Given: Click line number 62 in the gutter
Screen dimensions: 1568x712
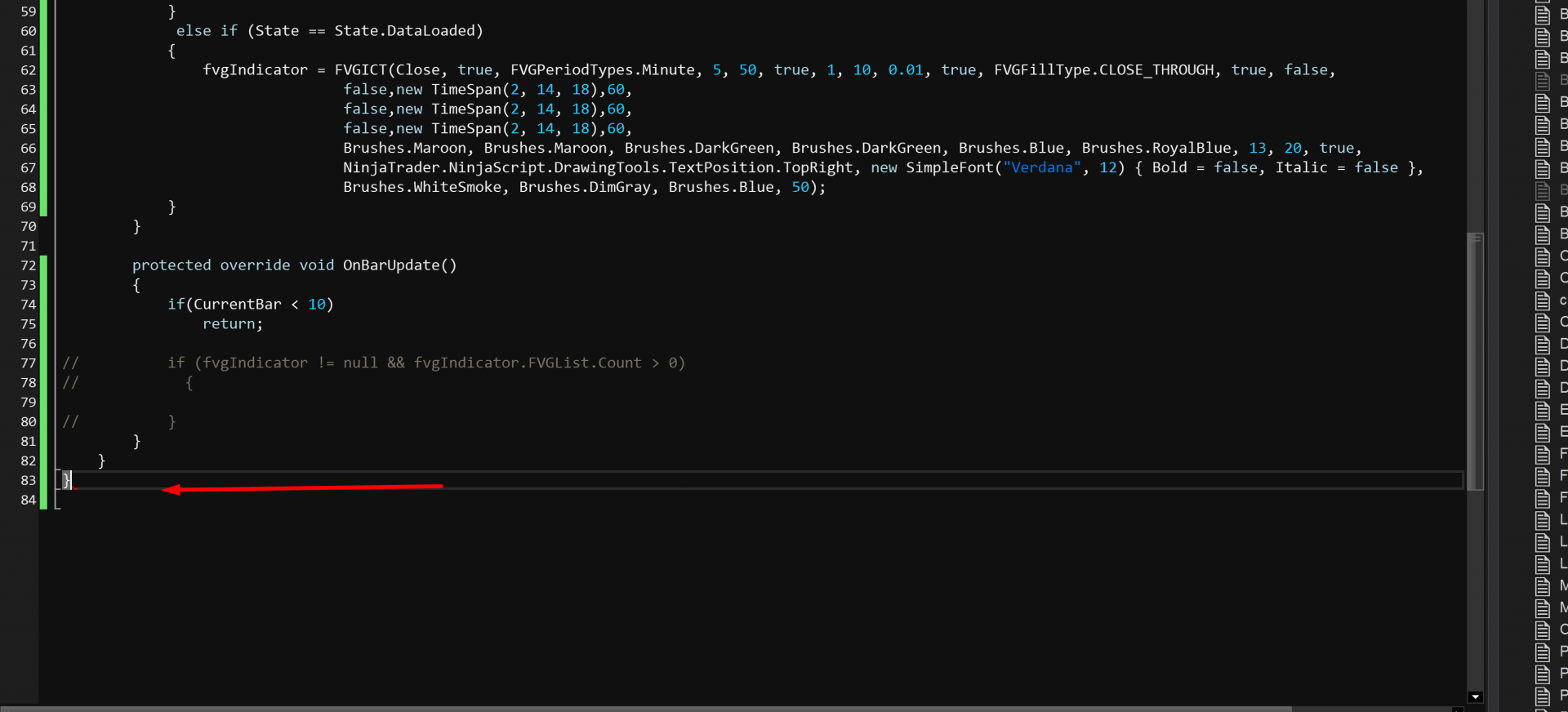Looking at the screenshot, I should point(29,70).
